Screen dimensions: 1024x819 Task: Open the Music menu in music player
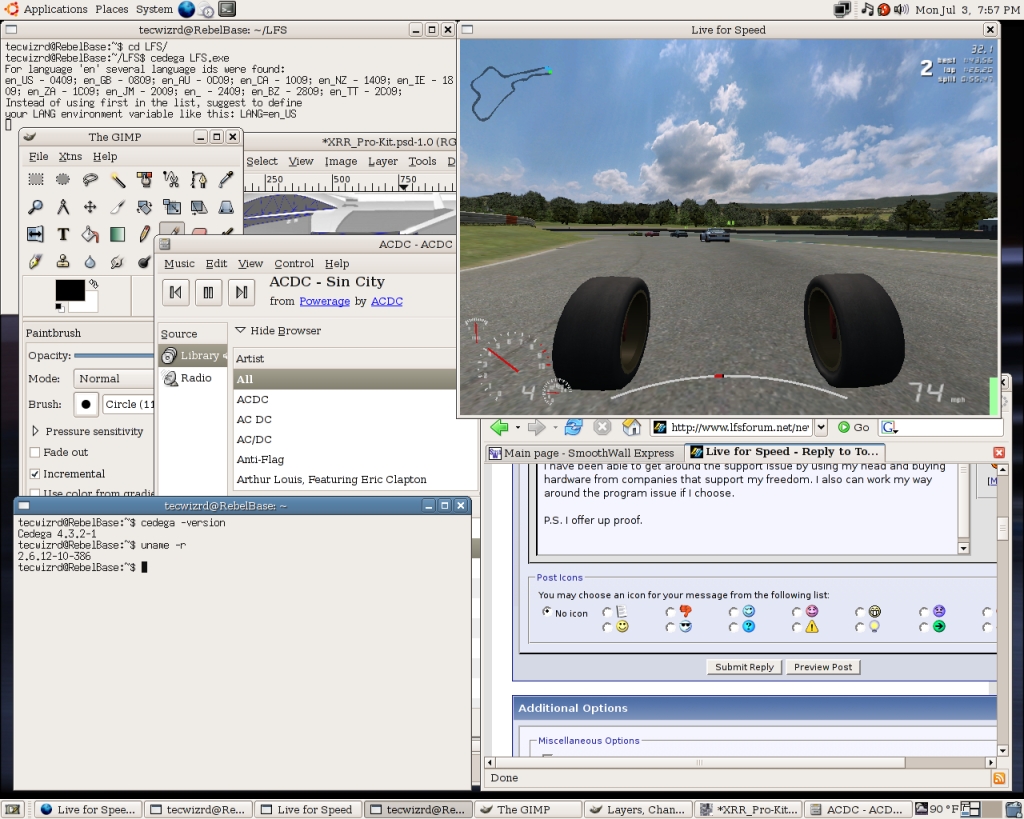[x=179, y=263]
